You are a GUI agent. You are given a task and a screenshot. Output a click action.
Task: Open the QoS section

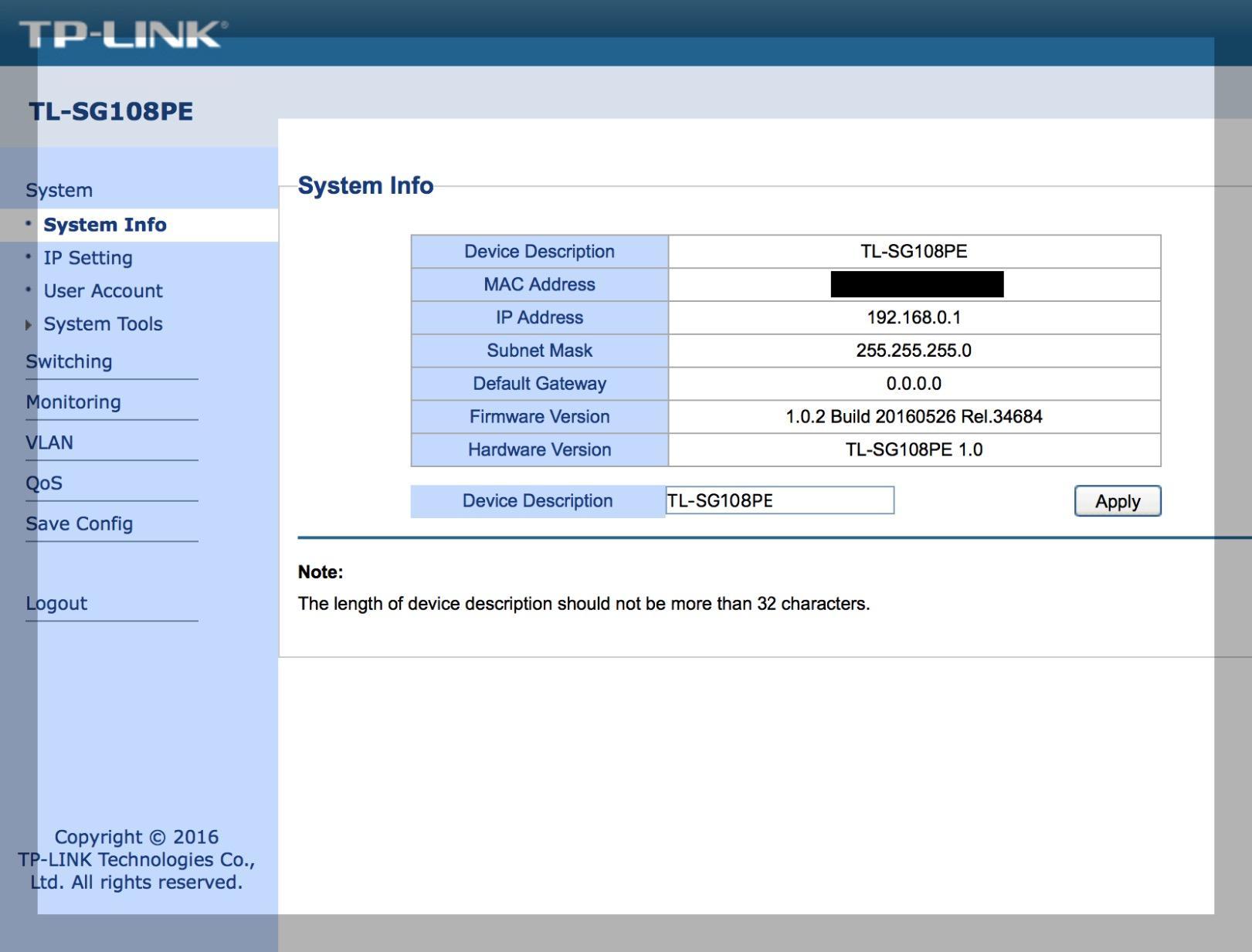pos(44,483)
